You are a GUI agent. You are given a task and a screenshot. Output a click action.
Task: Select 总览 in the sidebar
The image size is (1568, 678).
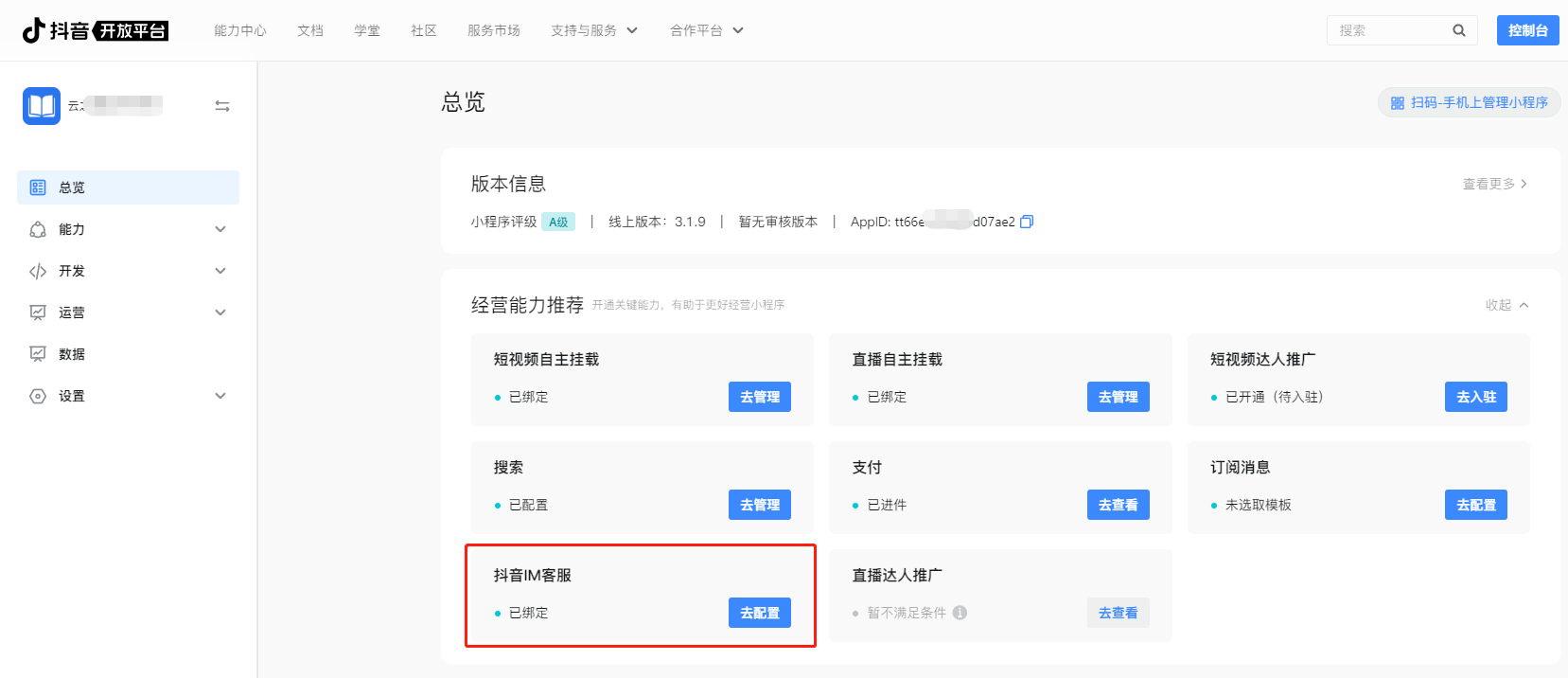[128, 187]
